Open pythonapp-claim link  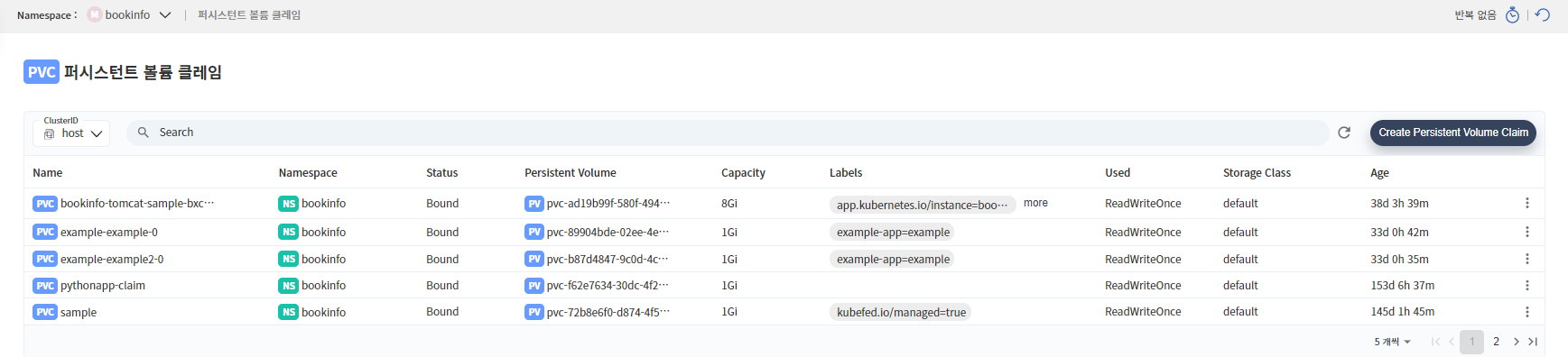(103, 286)
